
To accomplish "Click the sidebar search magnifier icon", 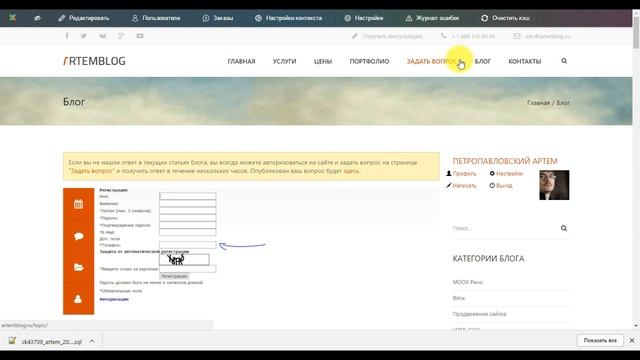I will coord(564,228).
